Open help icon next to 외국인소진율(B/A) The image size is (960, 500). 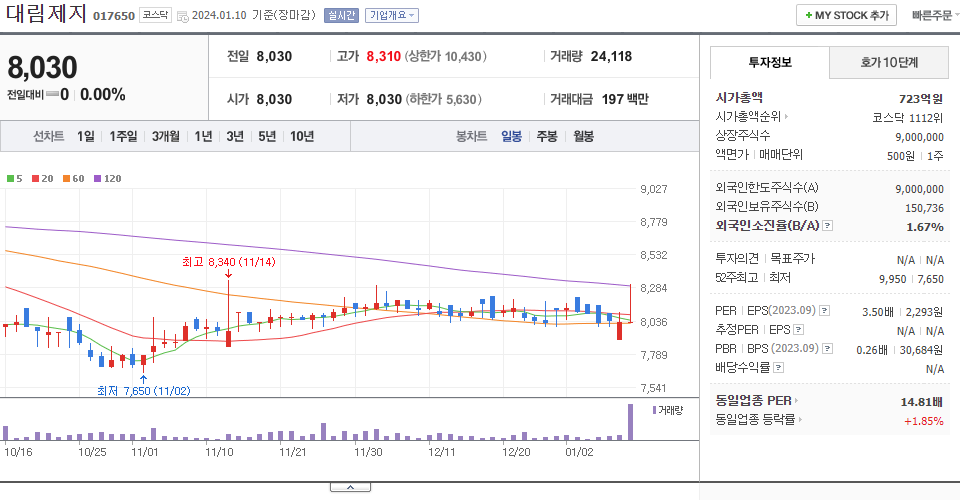click(x=827, y=226)
